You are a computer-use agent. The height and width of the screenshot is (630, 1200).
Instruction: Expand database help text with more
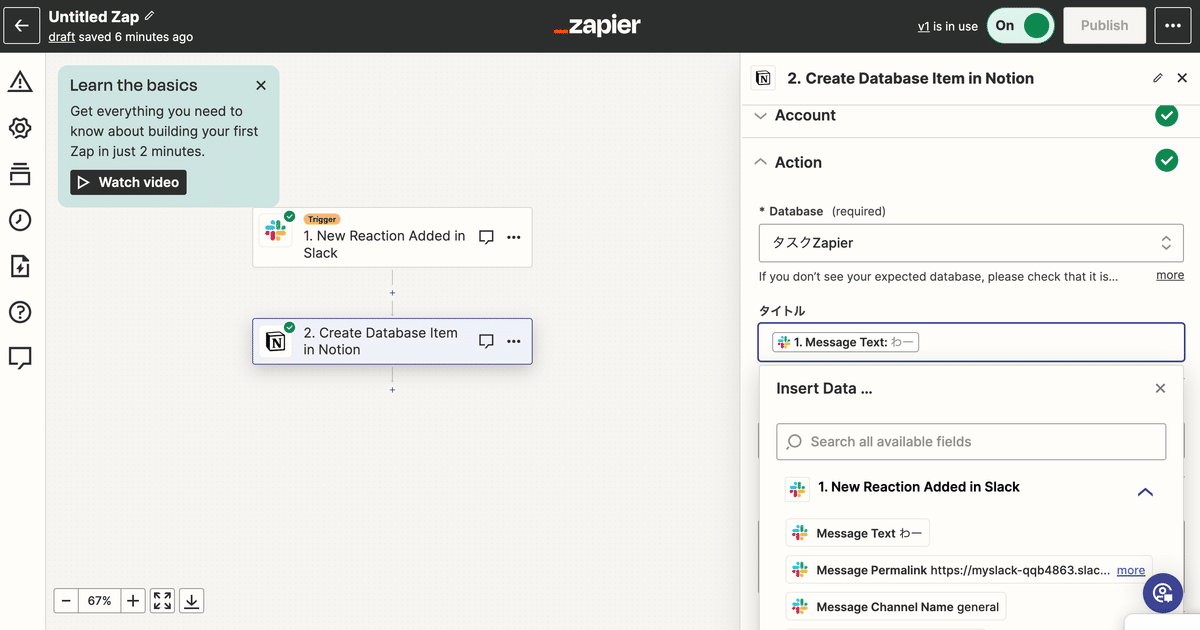click(1170, 275)
